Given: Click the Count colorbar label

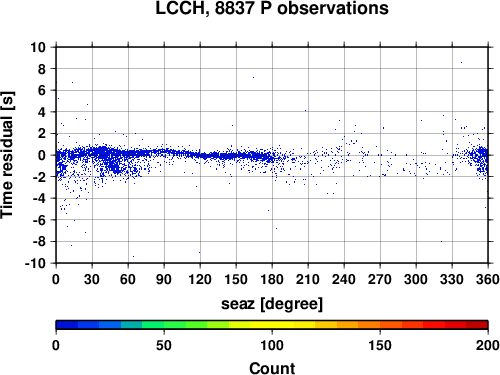Looking at the screenshot, I should point(272,368).
